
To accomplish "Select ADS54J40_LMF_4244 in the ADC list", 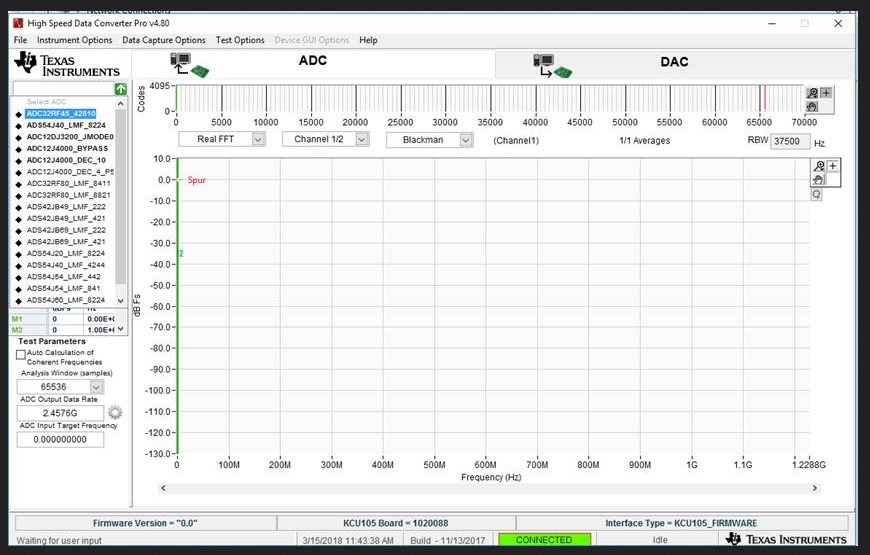I will click(x=66, y=265).
